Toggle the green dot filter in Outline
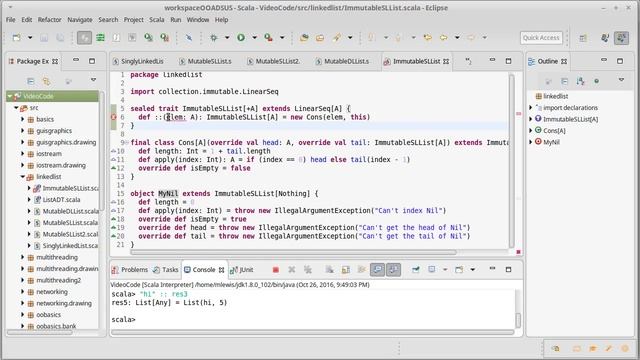 (x=596, y=81)
